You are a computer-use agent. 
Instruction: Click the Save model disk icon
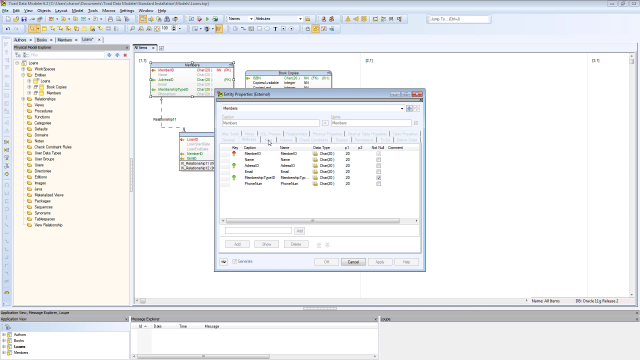[24, 19]
